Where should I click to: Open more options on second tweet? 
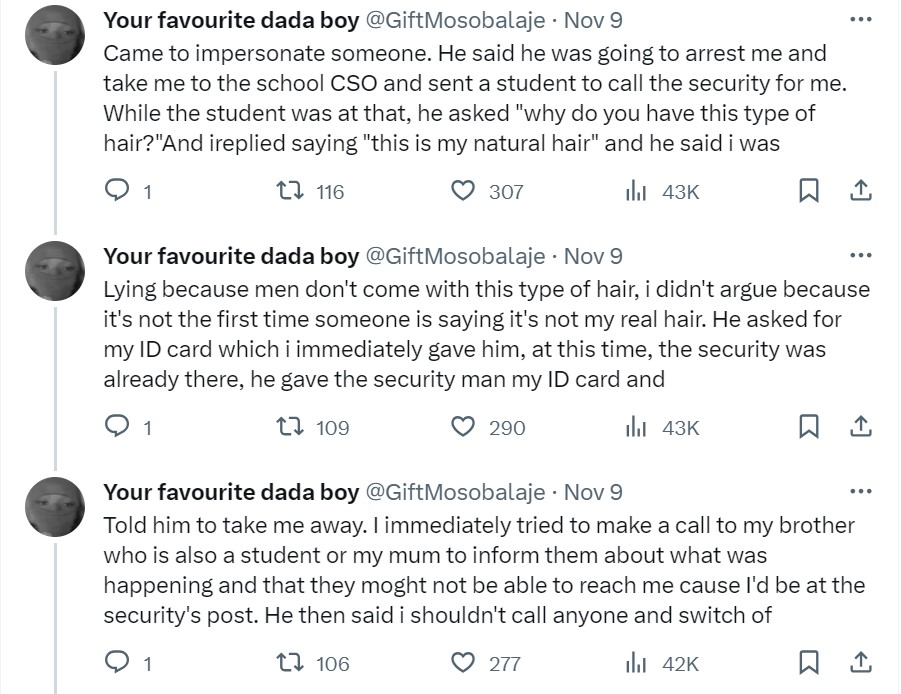click(859, 255)
